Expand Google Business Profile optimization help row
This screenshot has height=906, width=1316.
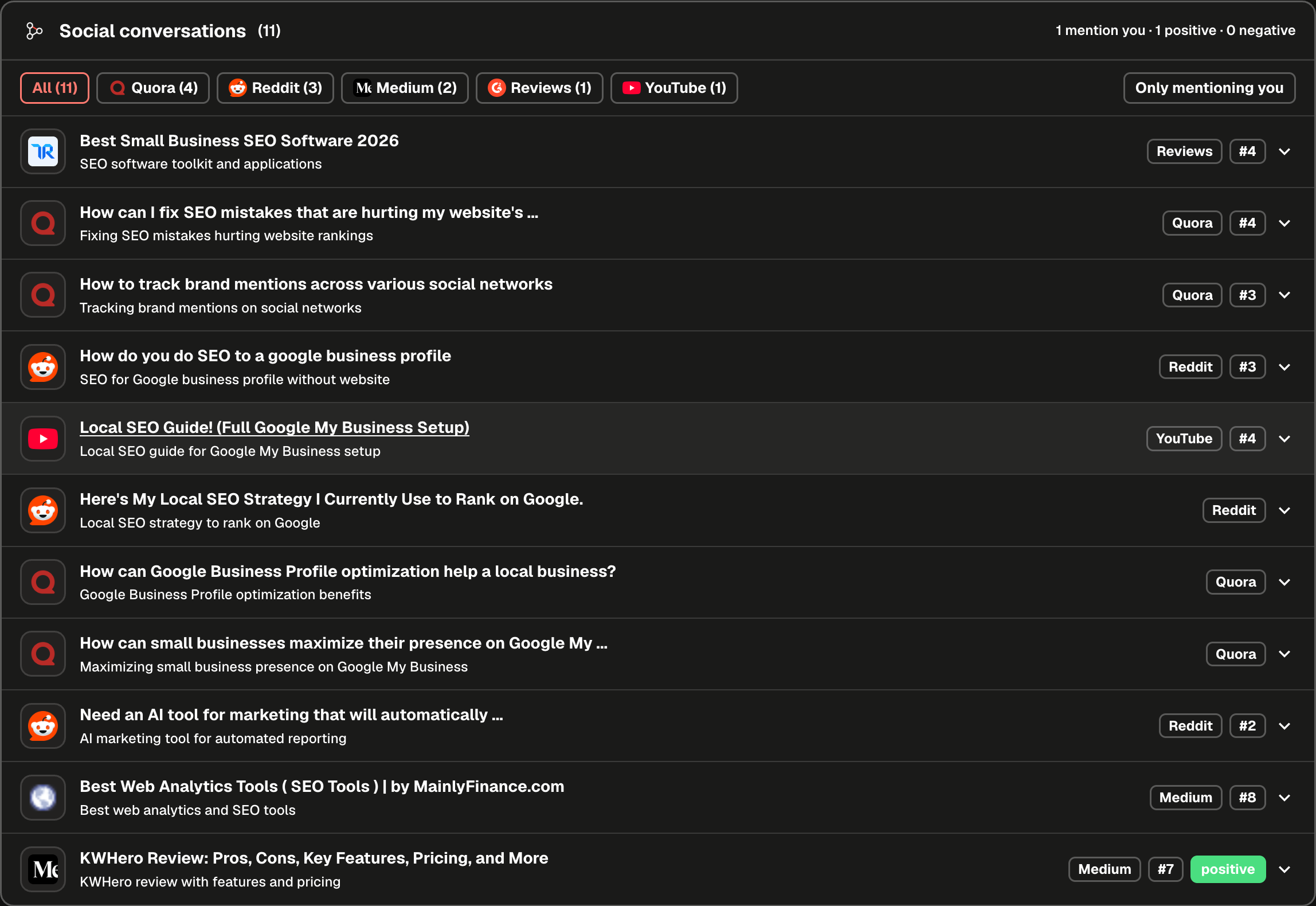1284,582
